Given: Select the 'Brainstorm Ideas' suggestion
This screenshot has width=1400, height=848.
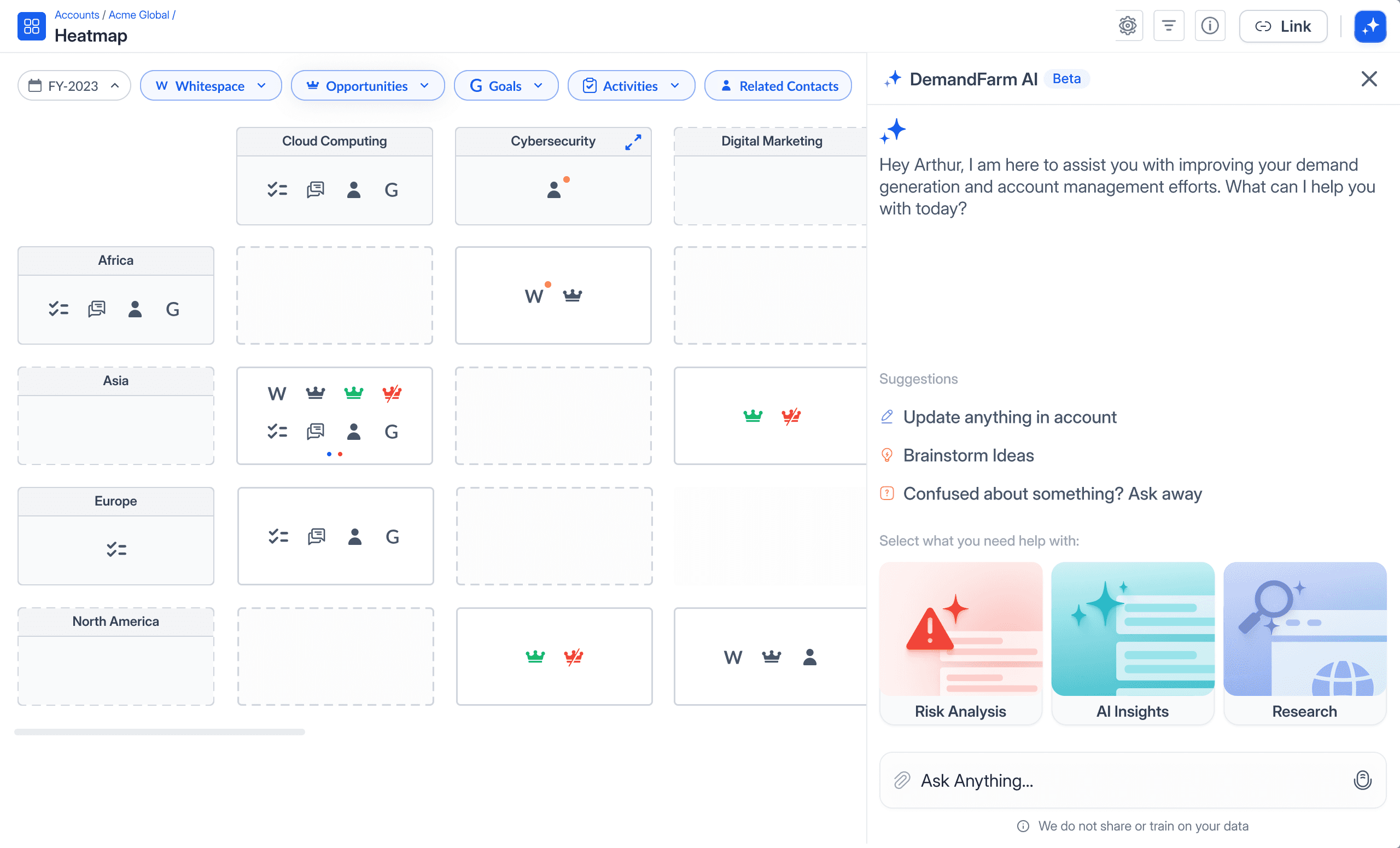Looking at the screenshot, I should click(968, 455).
